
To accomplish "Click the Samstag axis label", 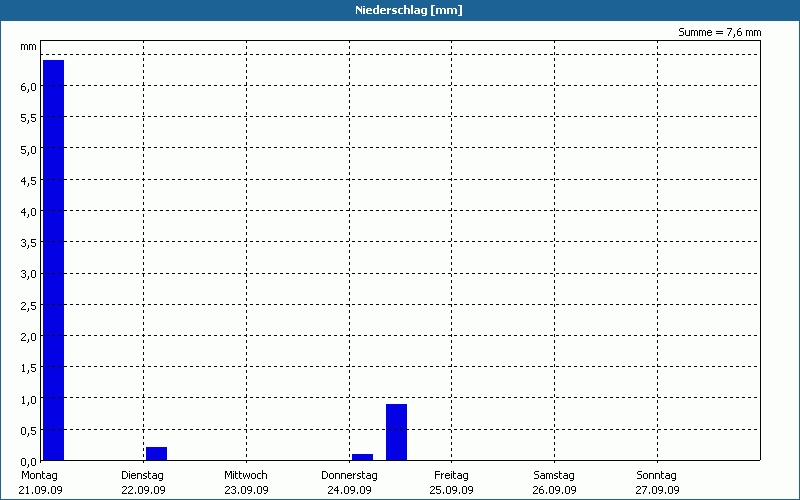I will (x=554, y=475).
